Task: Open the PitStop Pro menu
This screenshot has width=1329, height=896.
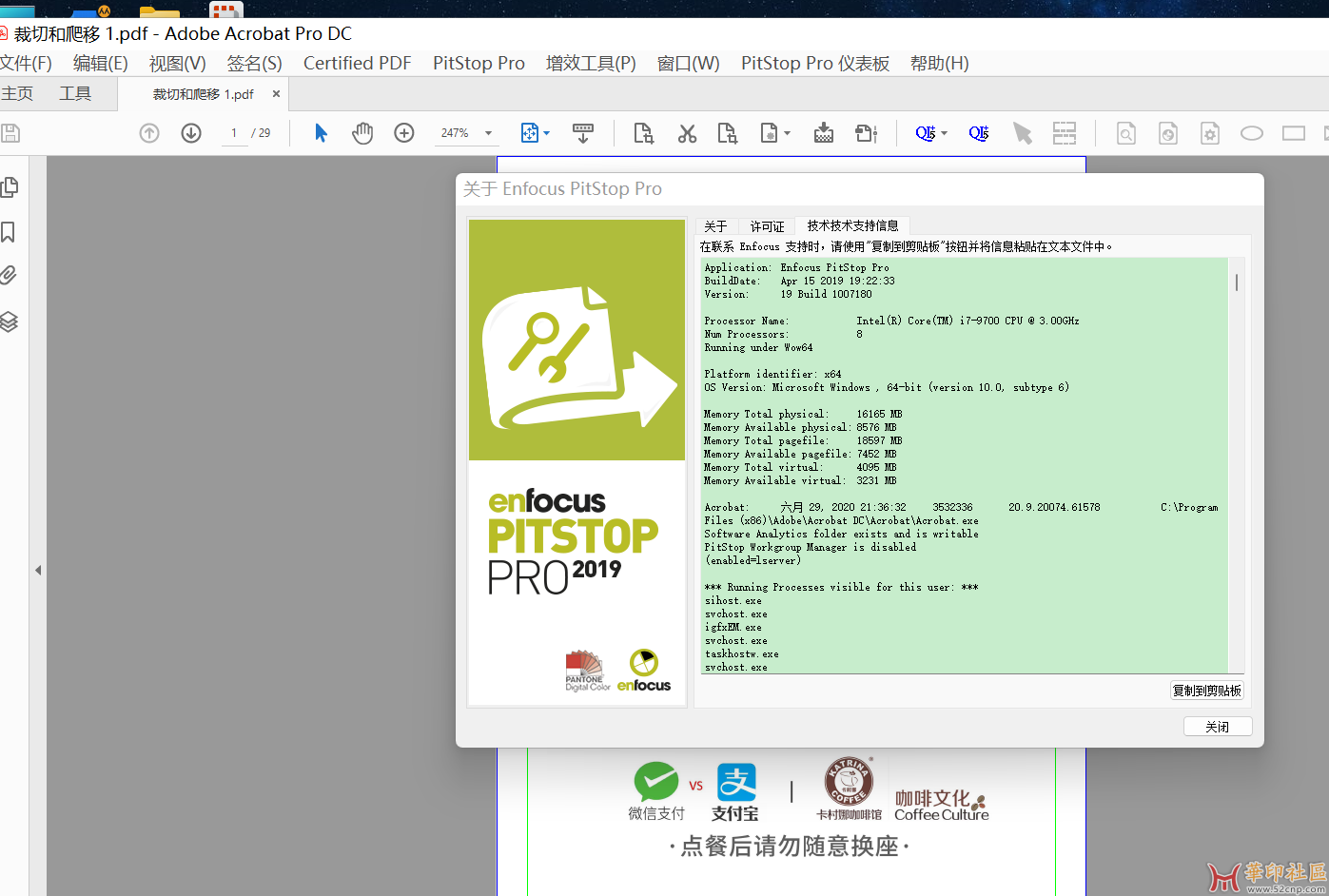Action: (x=479, y=63)
